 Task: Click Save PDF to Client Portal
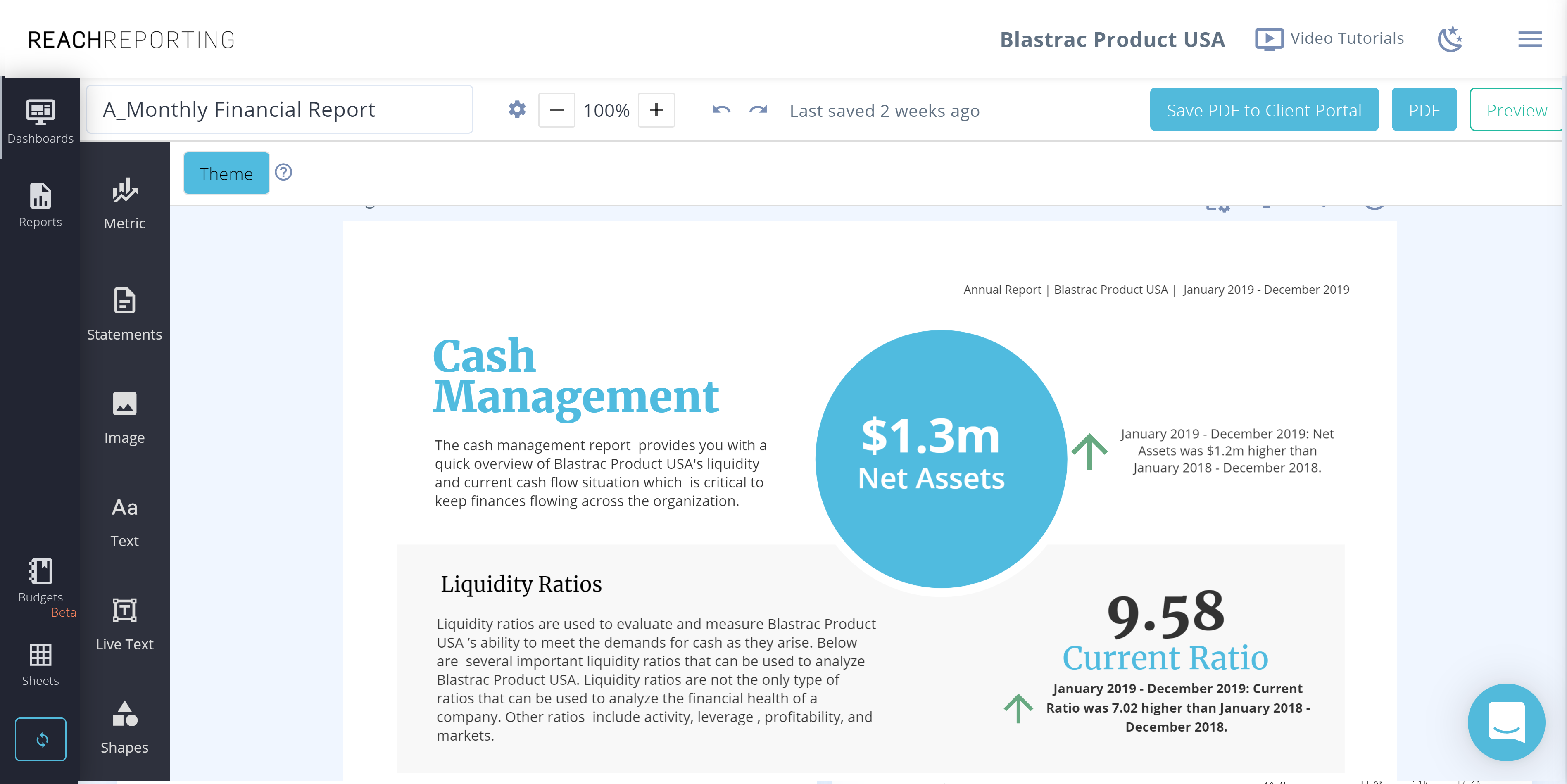[x=1263, y=109]
